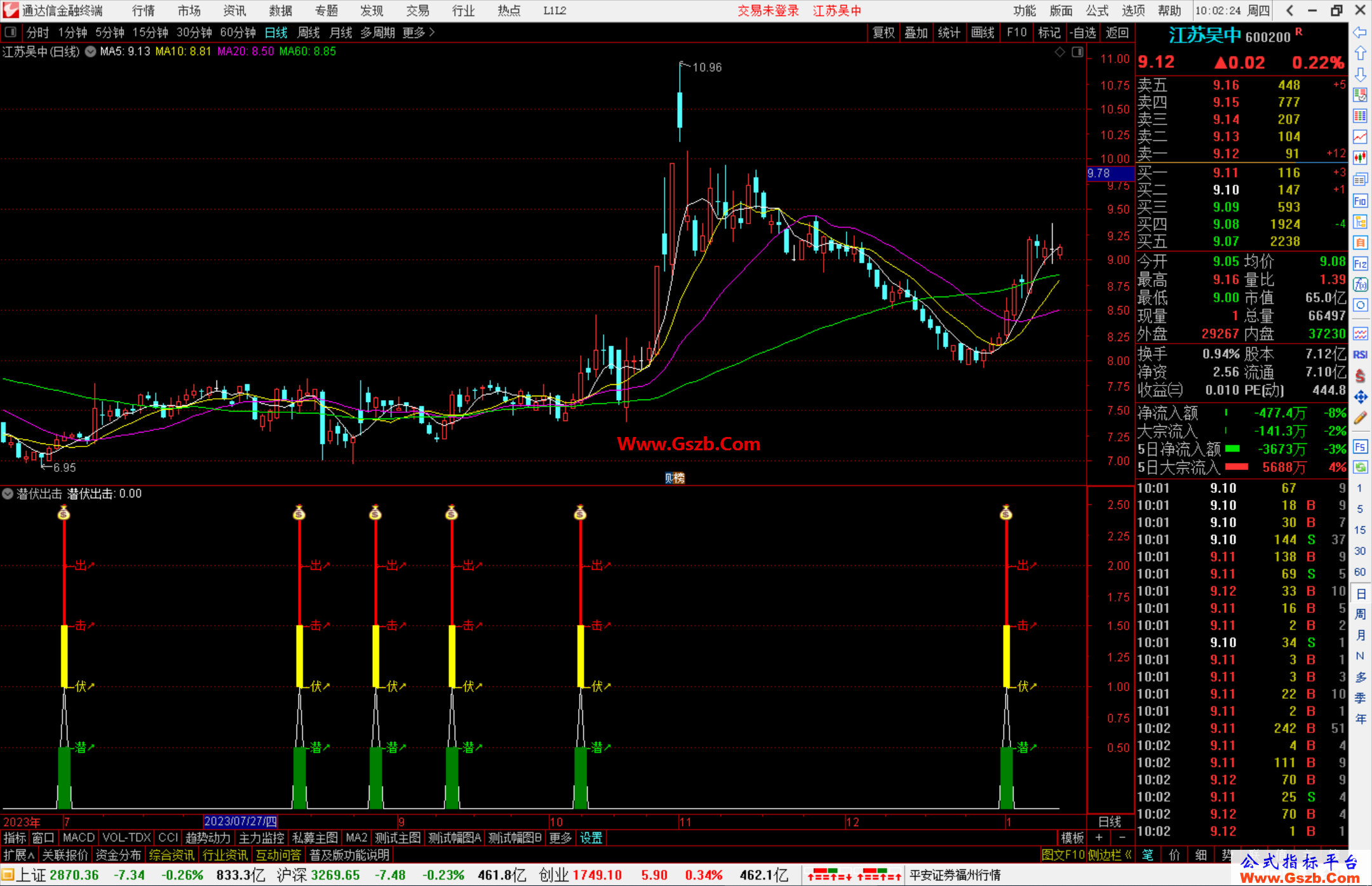Select the VOL-TDX indicator tab

(x=126, y=838)
